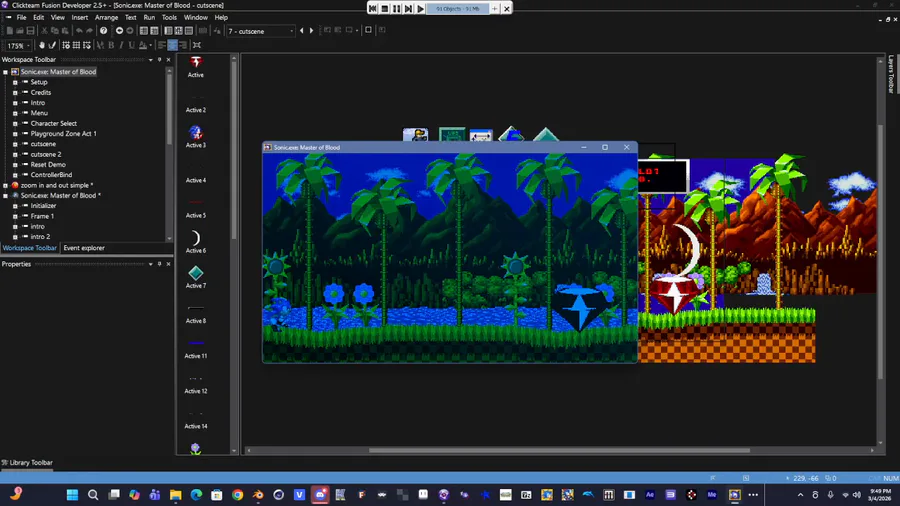Select the ControllerBind frame
This screenshot has width=900, height=506.
coord(51,175)
